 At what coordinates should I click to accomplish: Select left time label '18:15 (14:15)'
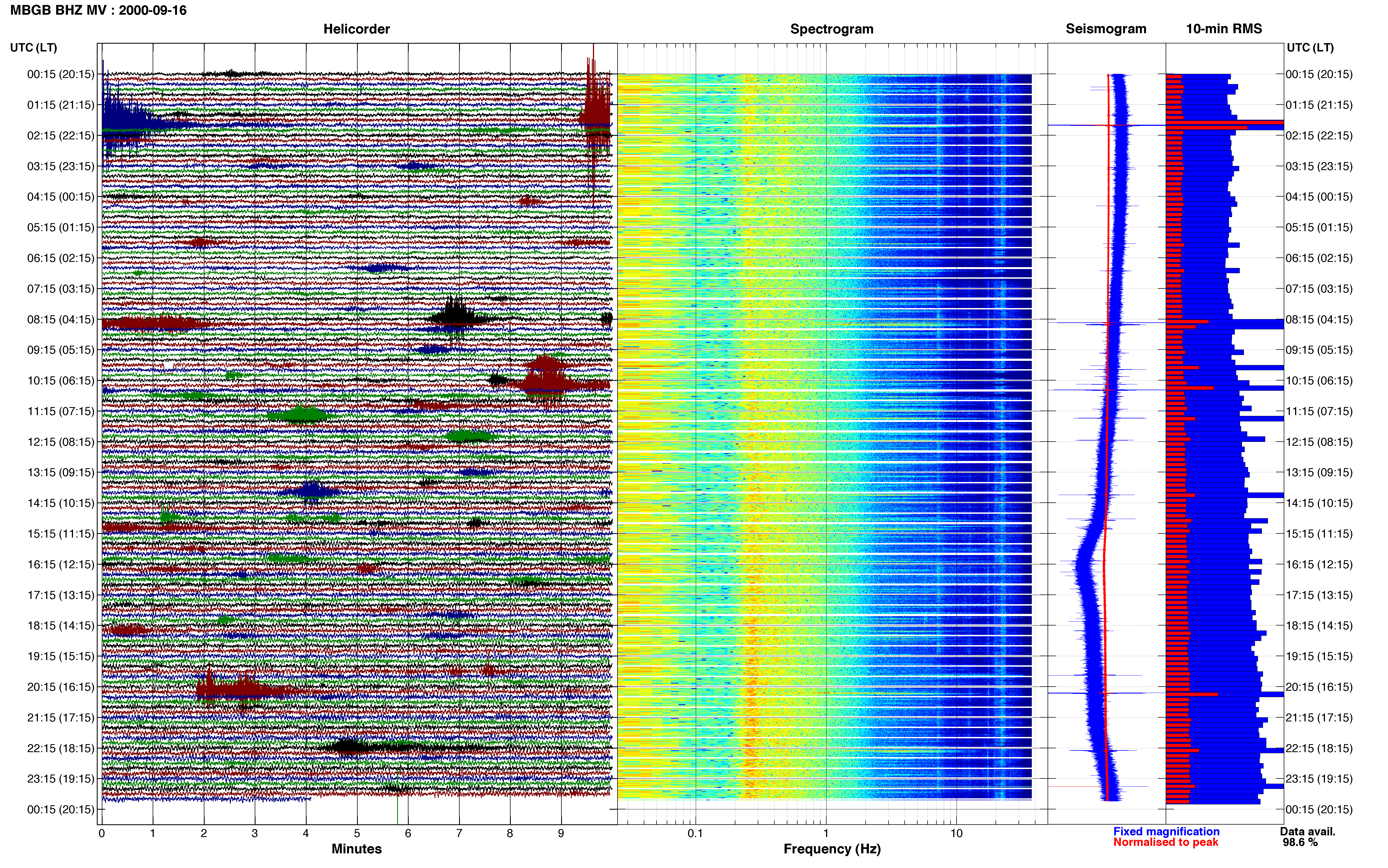pos(61,626)
